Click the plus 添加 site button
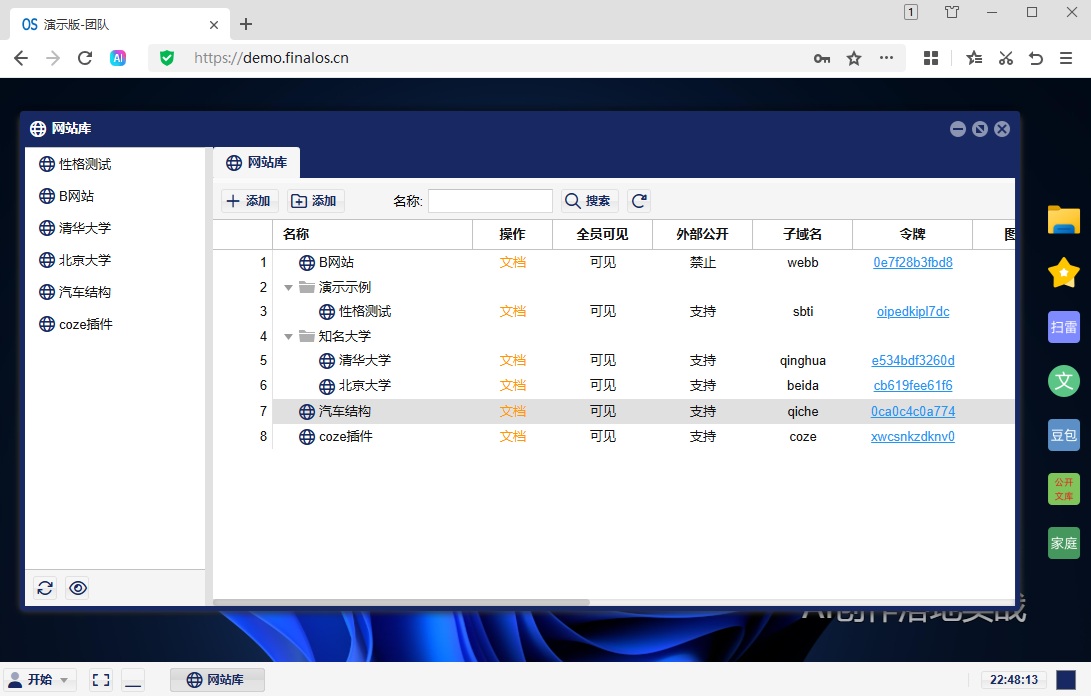The image size is (1091, 696). click(x=249, y=201)
